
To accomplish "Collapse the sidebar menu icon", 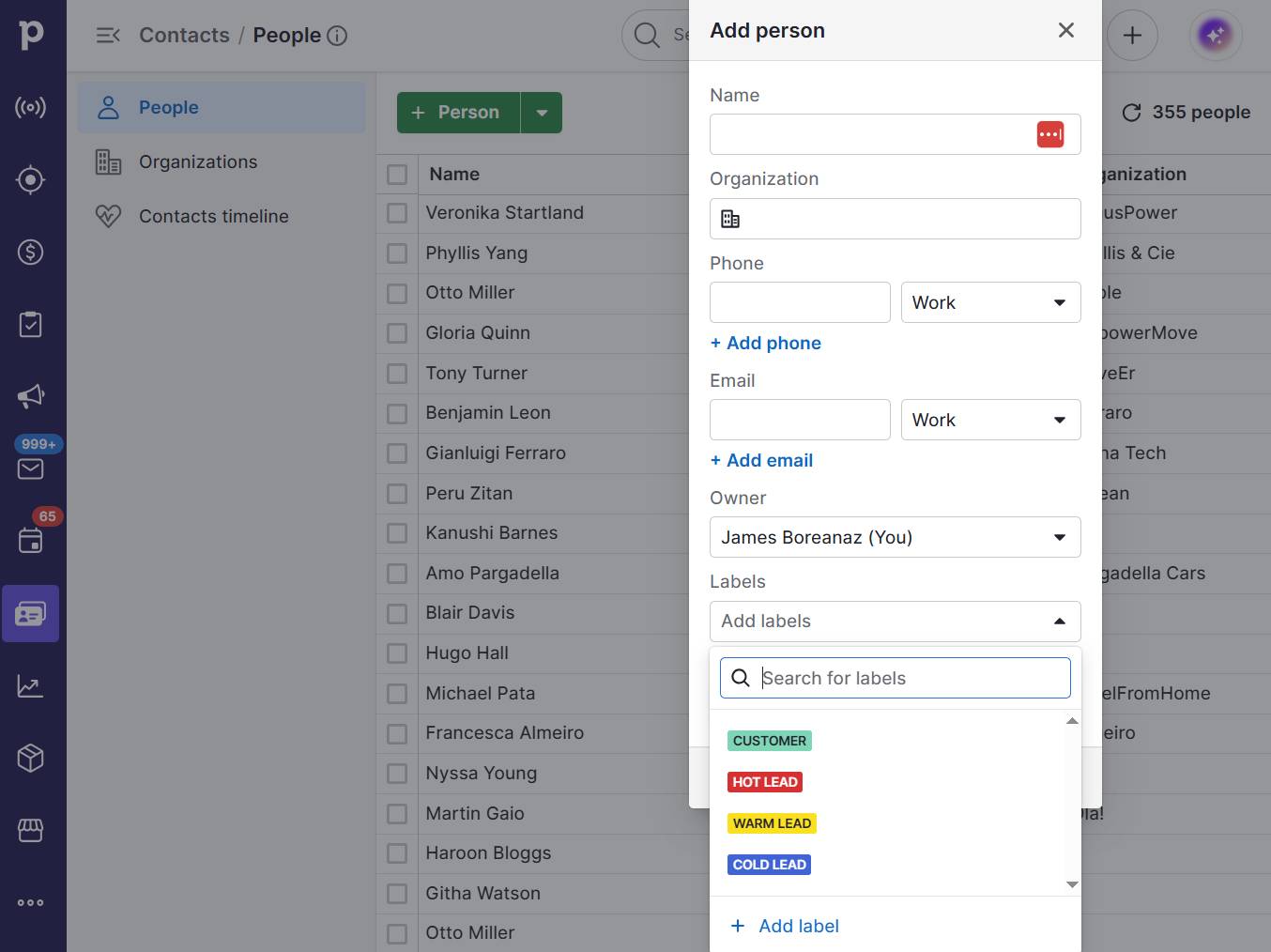I will coord(108,36).
